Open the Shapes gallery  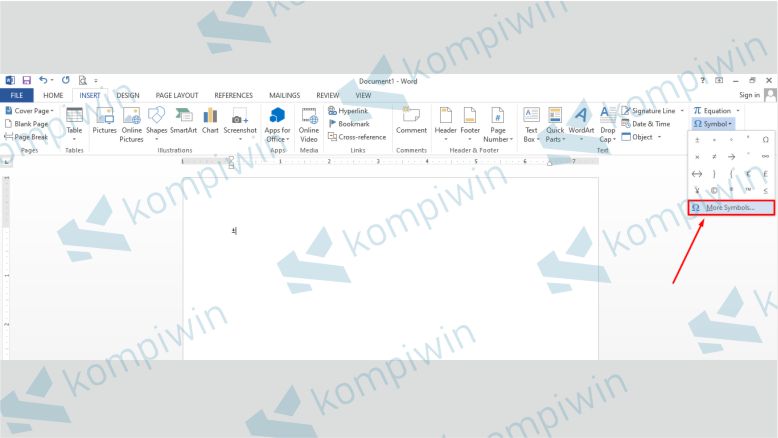click(x=156, y=124)
